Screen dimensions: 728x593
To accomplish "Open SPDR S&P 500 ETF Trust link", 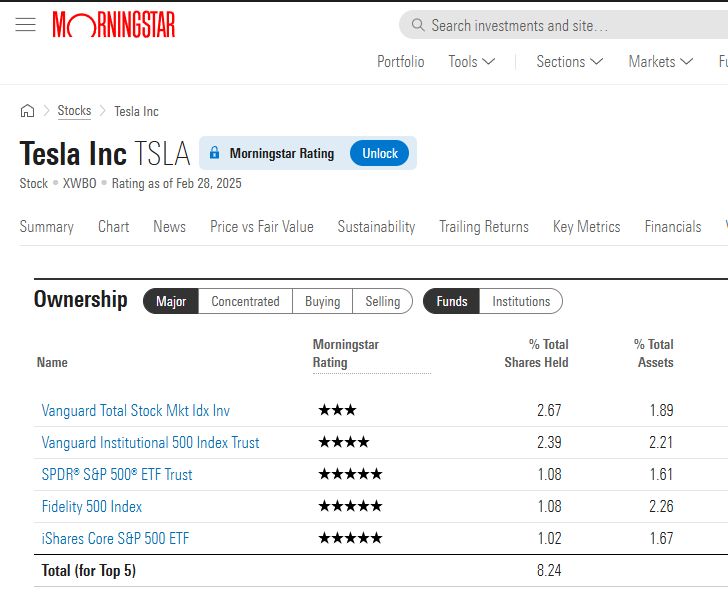I will 117,475.
